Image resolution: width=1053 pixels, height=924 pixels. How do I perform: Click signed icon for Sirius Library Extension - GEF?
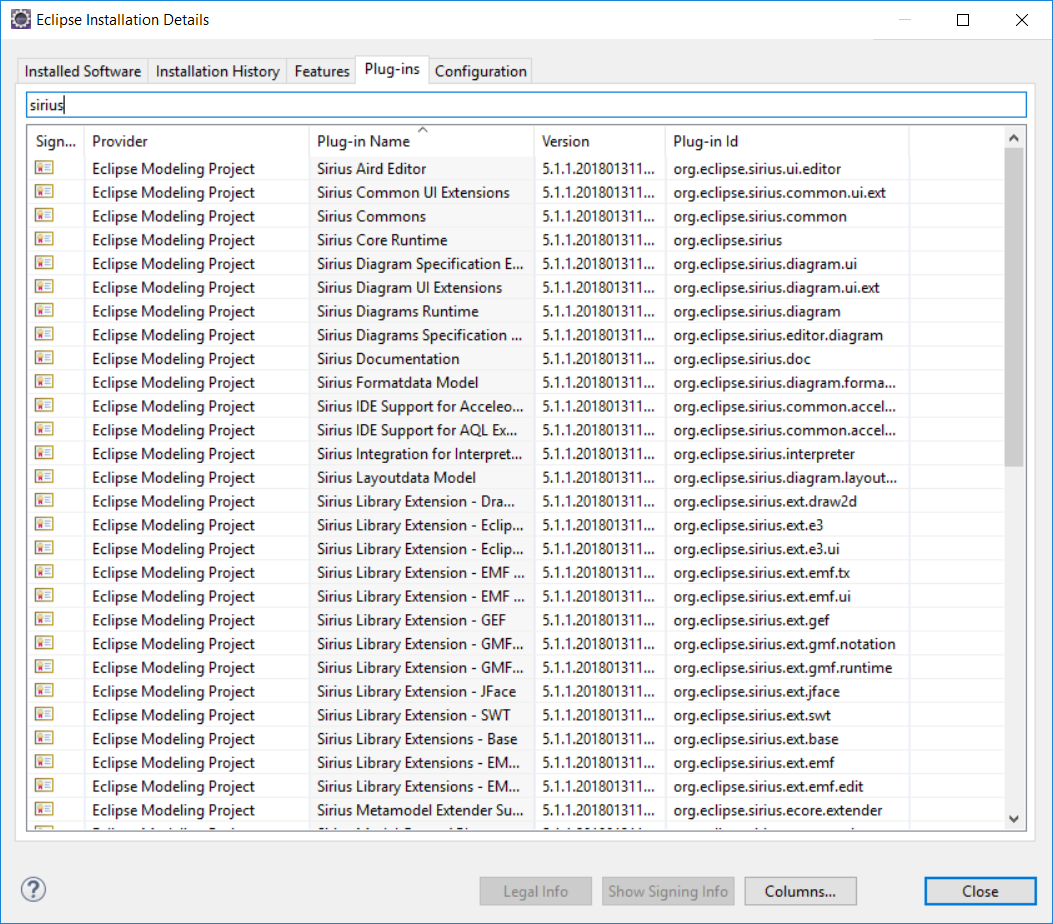point(44,619)
